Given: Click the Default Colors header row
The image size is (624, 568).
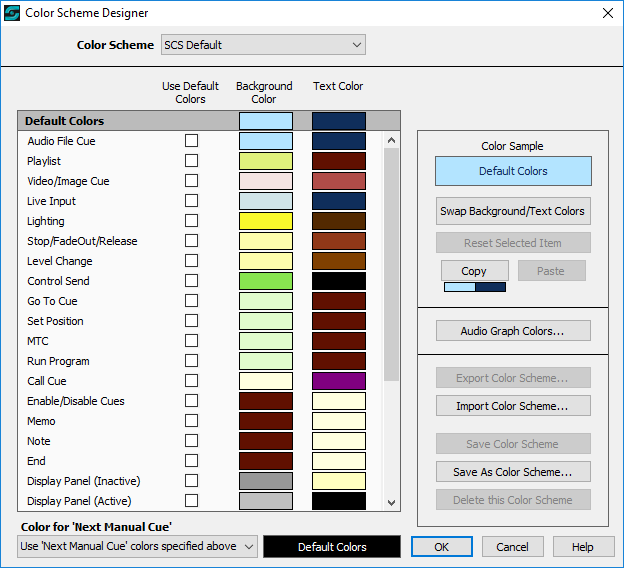Looking at the screenshot, I should pos(209,121).
